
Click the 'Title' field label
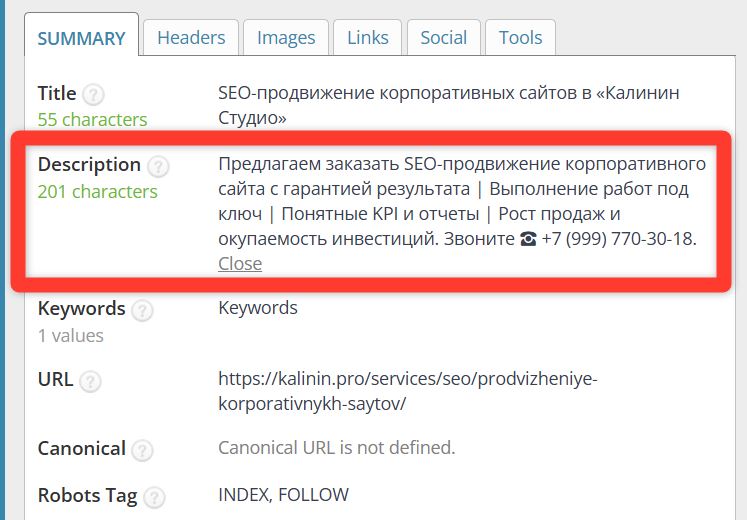(x=57, y=93)
